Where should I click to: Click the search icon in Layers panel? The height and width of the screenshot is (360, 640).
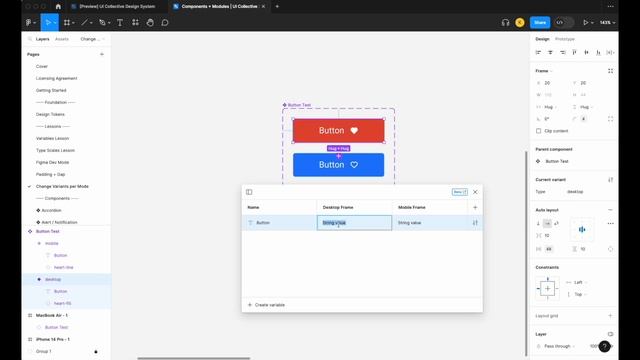point(30,39)
